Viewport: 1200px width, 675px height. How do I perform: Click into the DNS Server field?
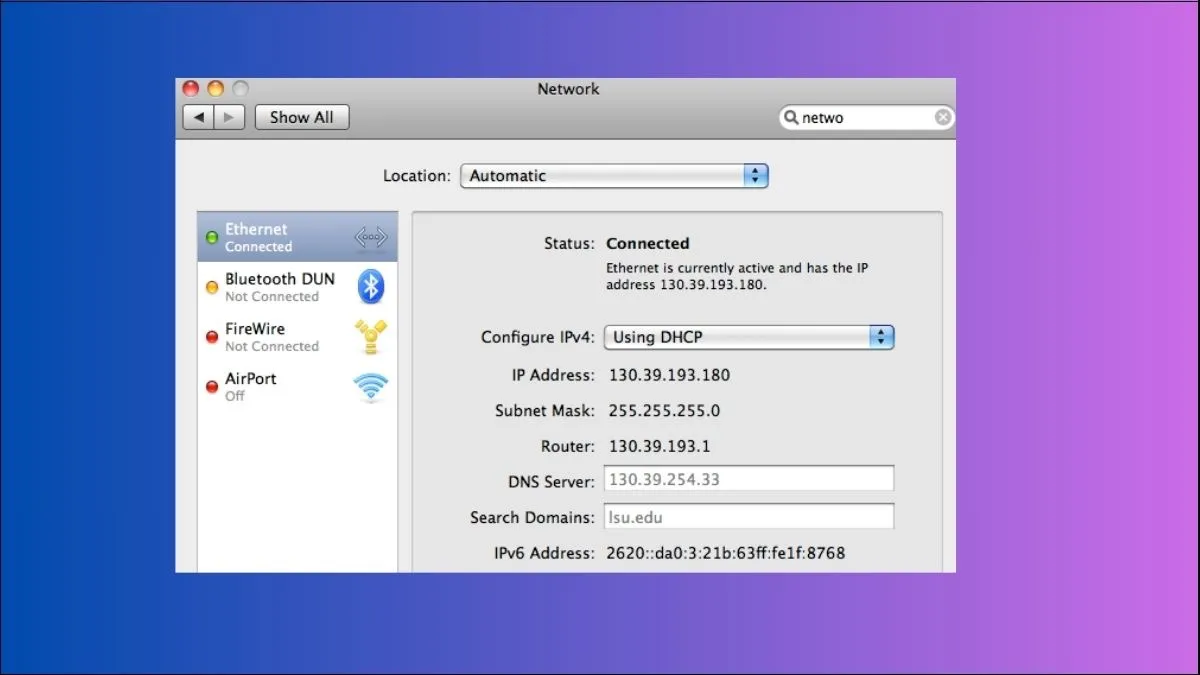(748, 479)
